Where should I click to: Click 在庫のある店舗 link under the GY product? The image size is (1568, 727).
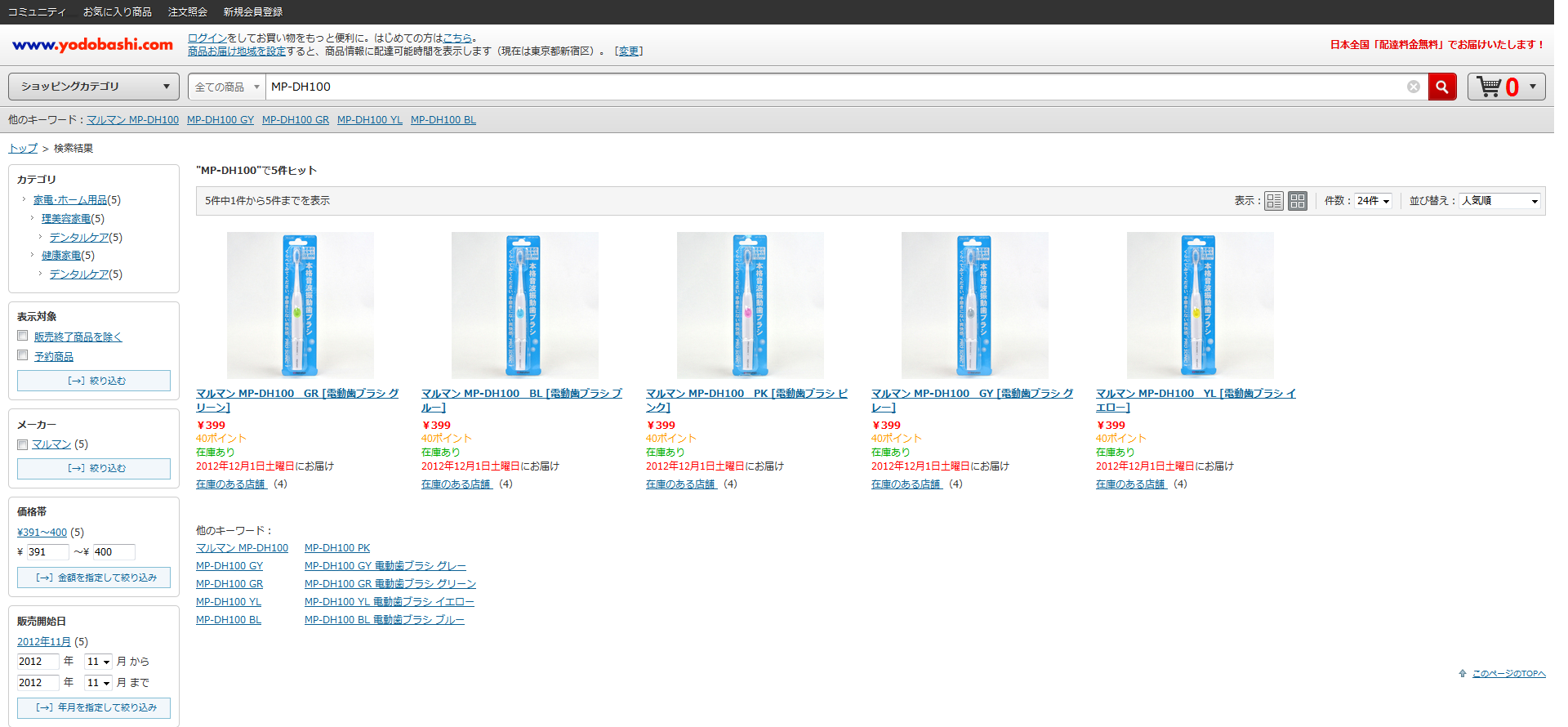click(x=906, y=484)
